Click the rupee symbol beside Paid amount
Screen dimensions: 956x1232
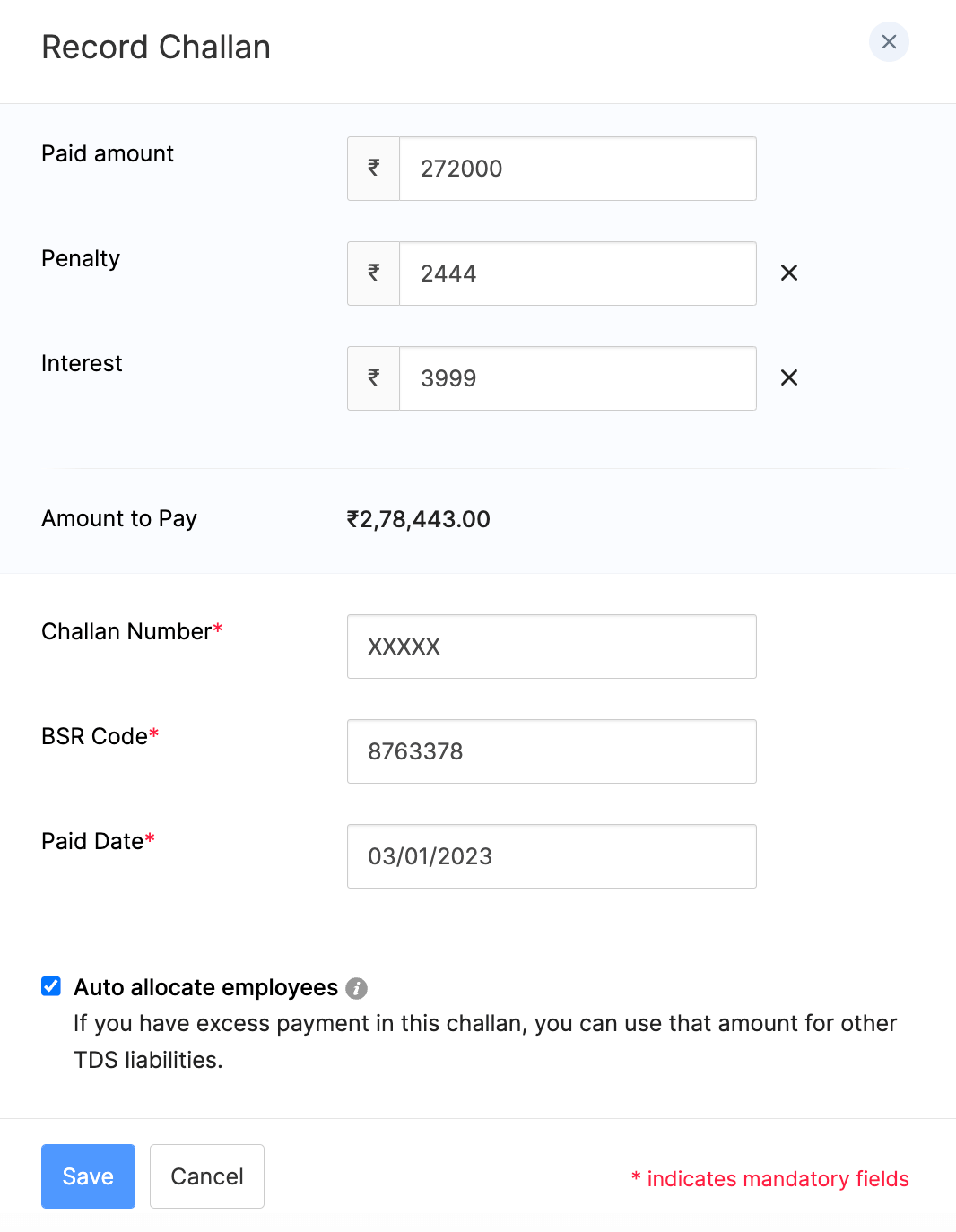click(x=374, y=169)
